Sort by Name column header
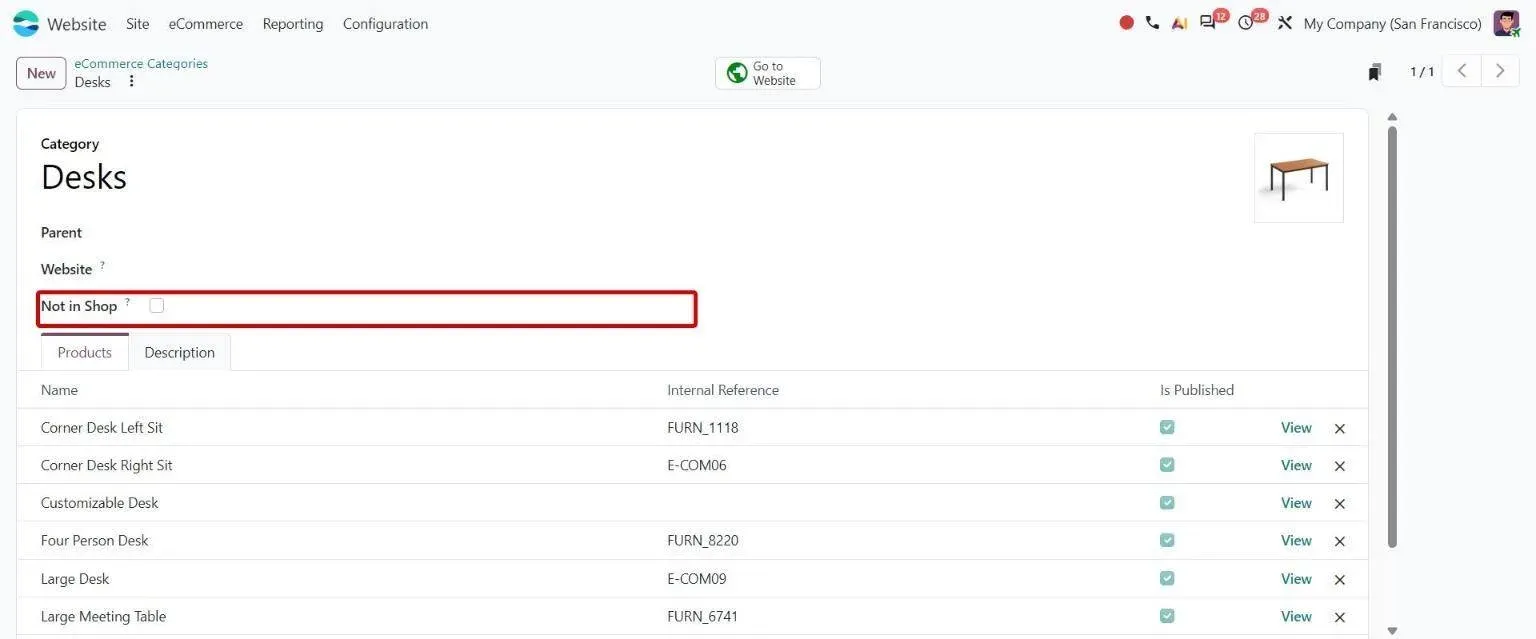Screen dimensions: 1536x639 click(x=59, y=390)
